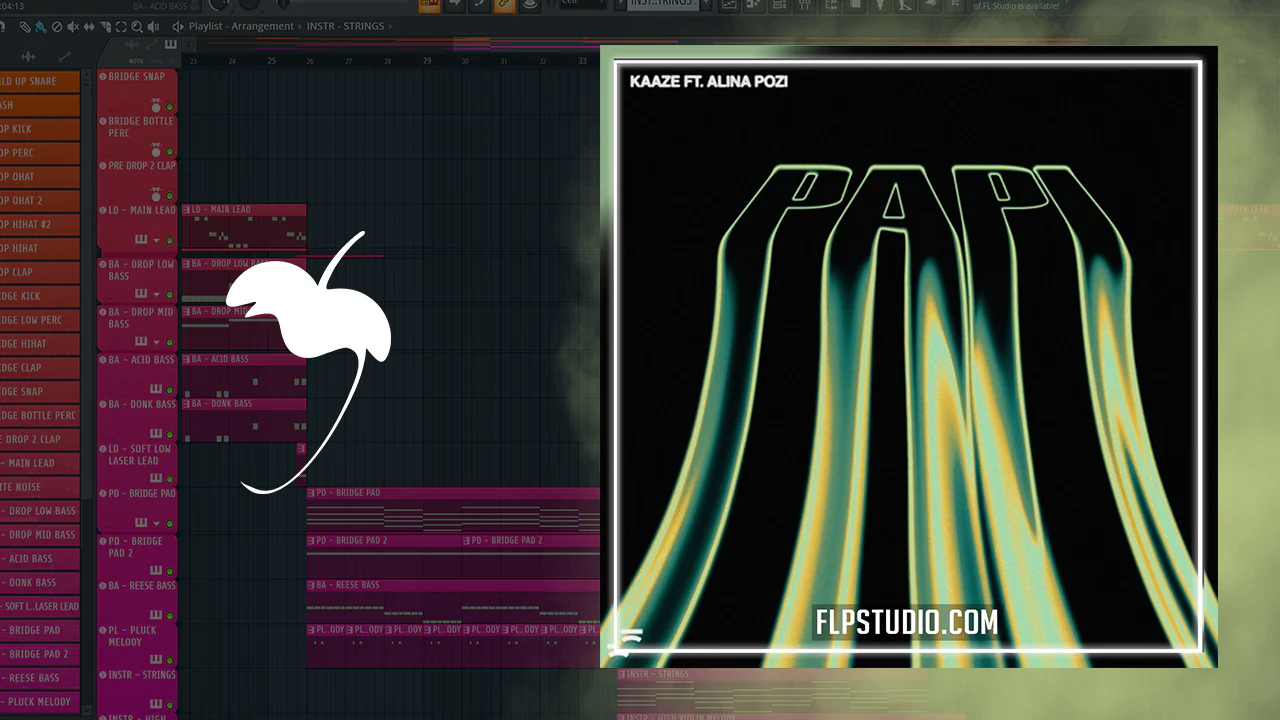The image size is (1280, 720).
Task: Select the 'BA - REESE BASS' clip in playlist
Action: (x=453, y=601)
